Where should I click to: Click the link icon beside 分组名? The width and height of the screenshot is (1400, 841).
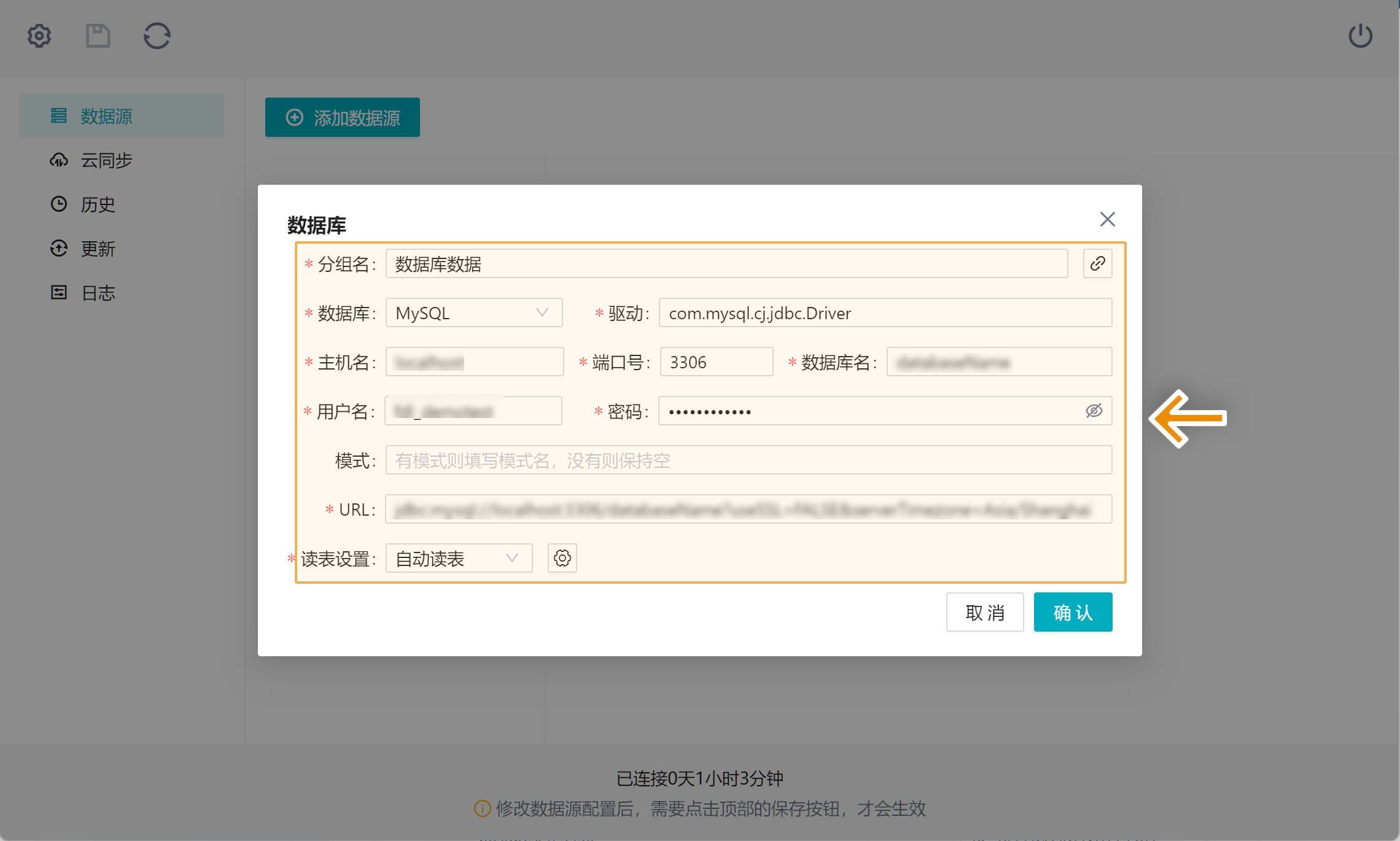click(x=1097, y=263)
